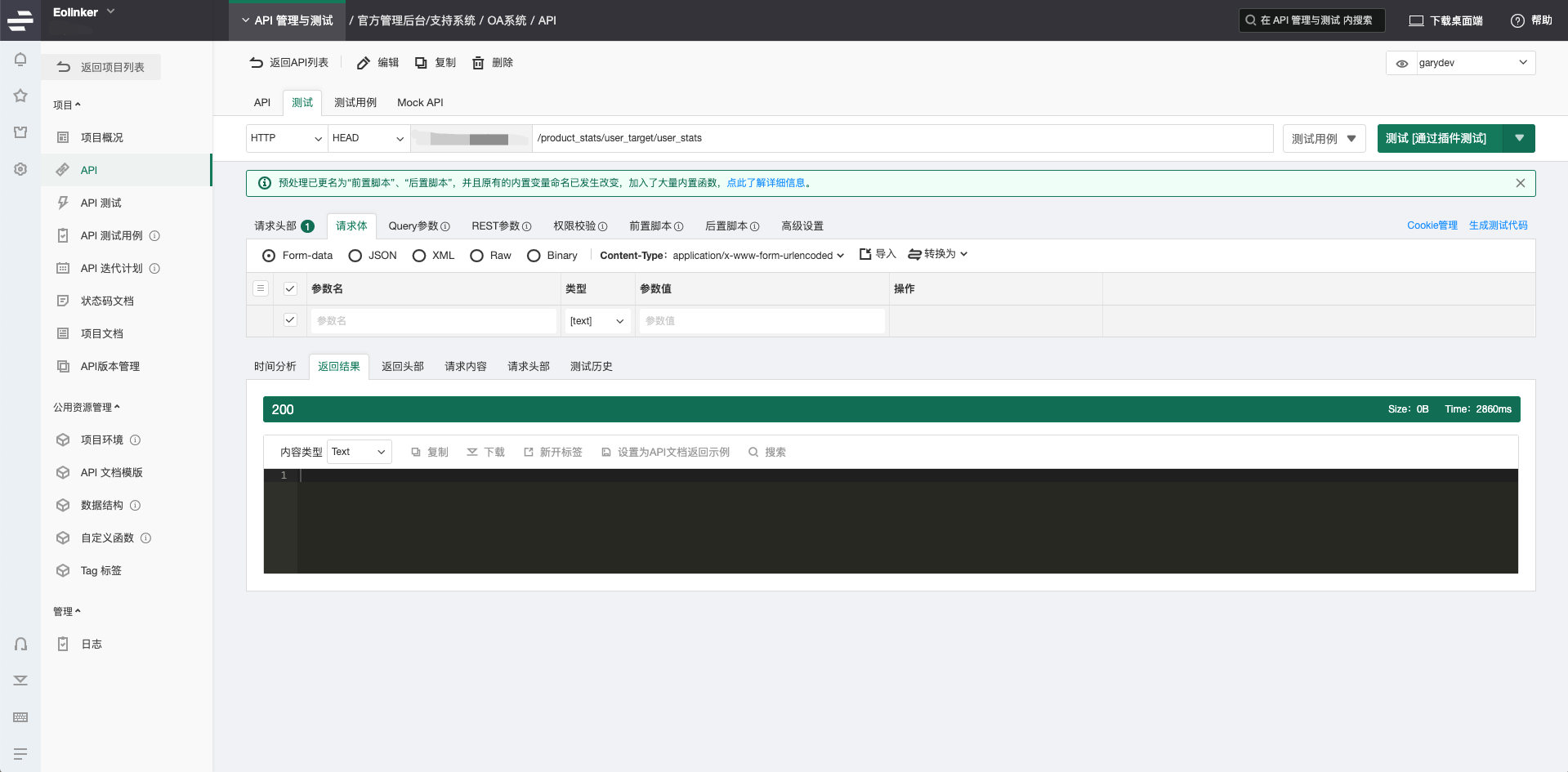Screen dimensions: 1568x772
Task: Click the copy API icon in toolbar
Action: [421, 63]
